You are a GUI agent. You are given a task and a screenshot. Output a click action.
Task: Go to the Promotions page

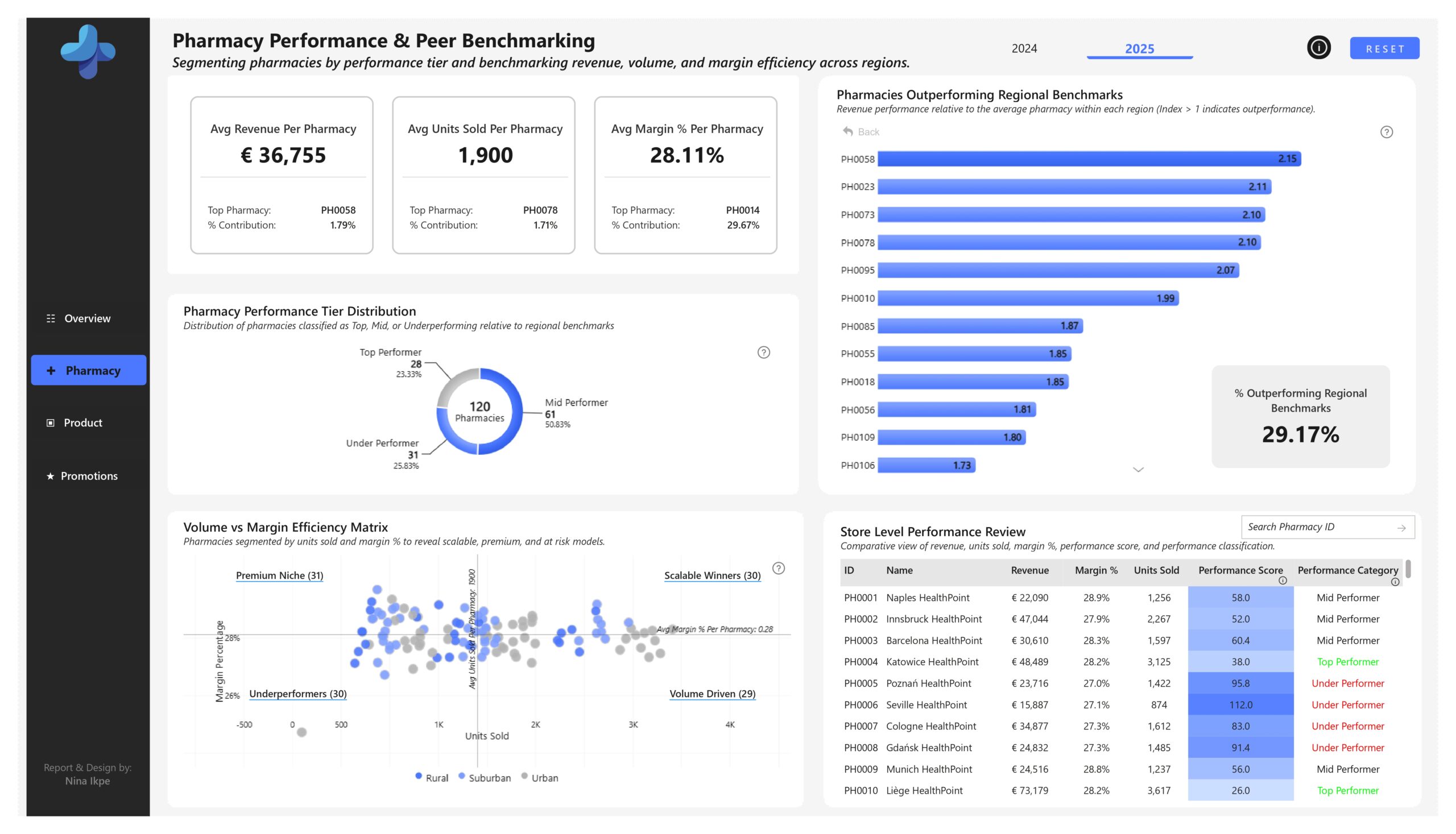coord(89,476)
